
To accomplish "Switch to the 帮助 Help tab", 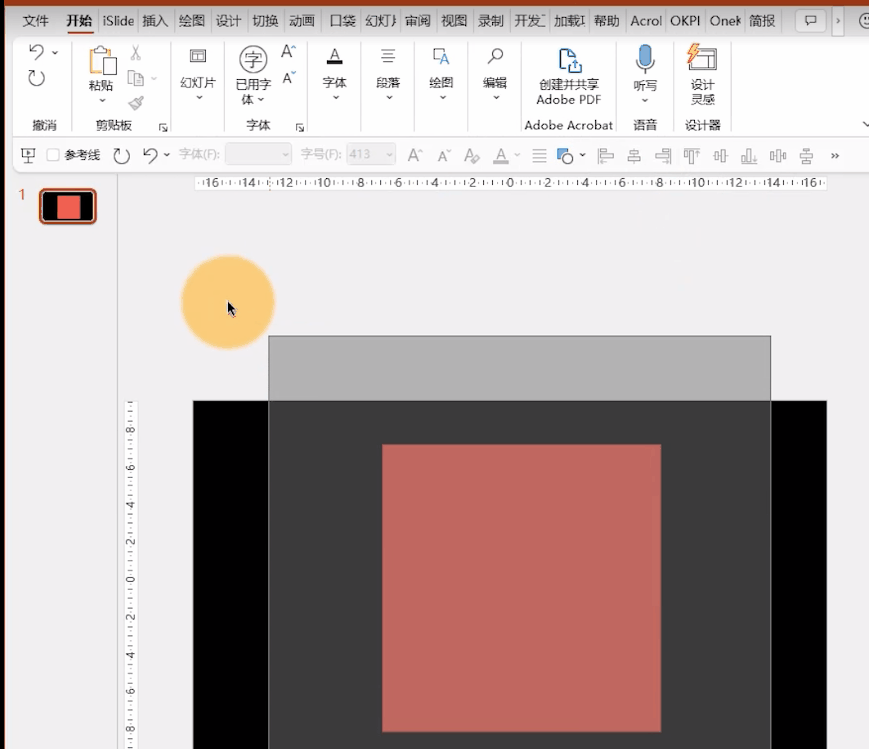I will point(606,21).
